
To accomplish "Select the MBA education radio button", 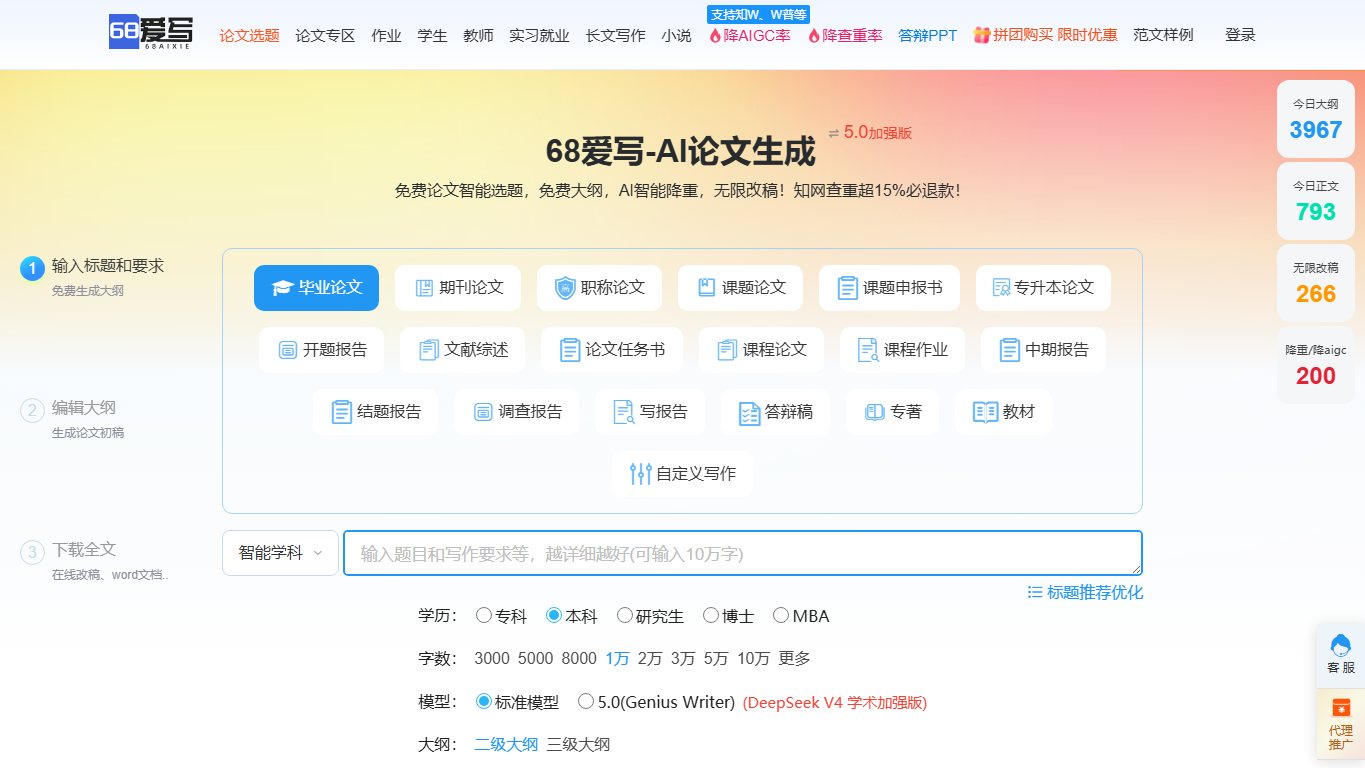I will (781, 616).
